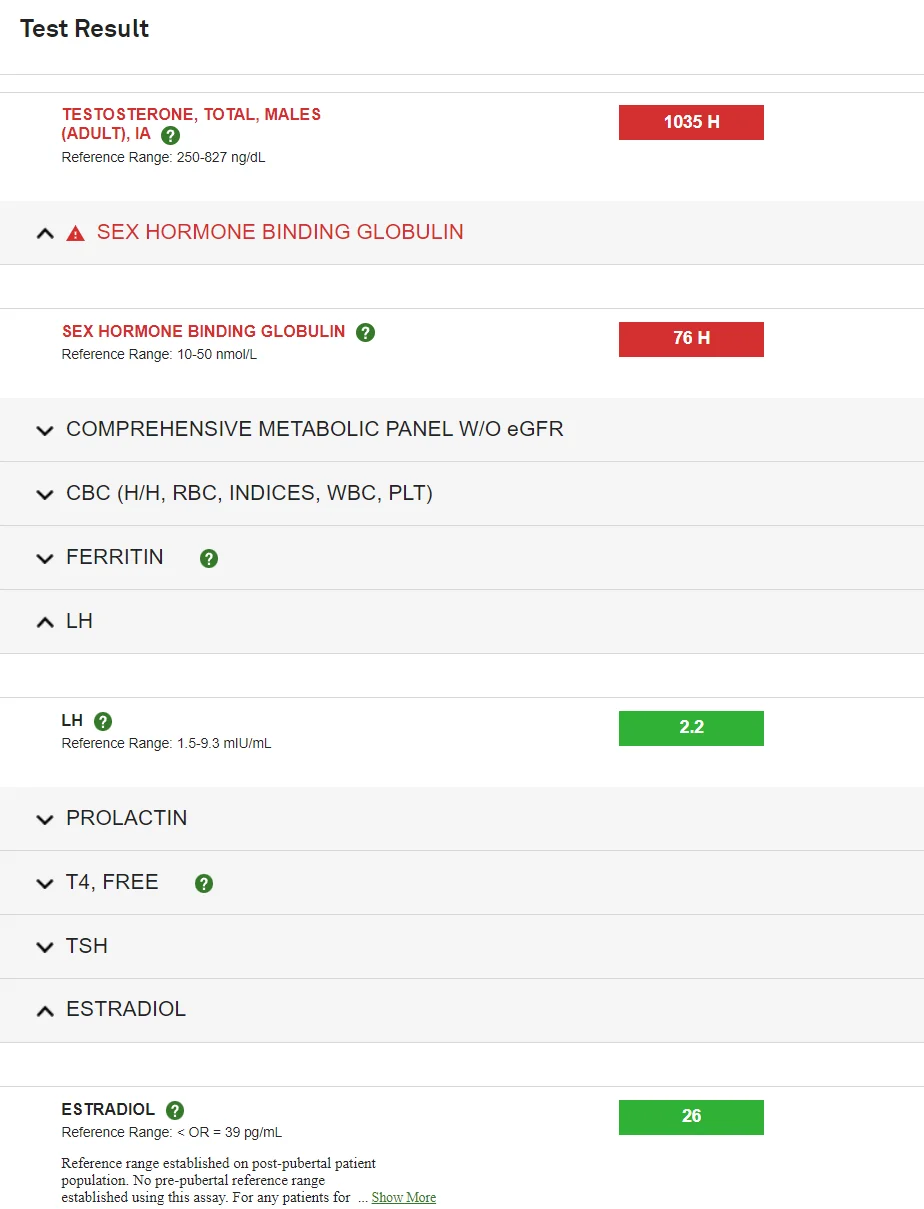The image size is (924, 1209).
Task: Collapse the Estradiol section chevron
Action: coord(45,1011)
